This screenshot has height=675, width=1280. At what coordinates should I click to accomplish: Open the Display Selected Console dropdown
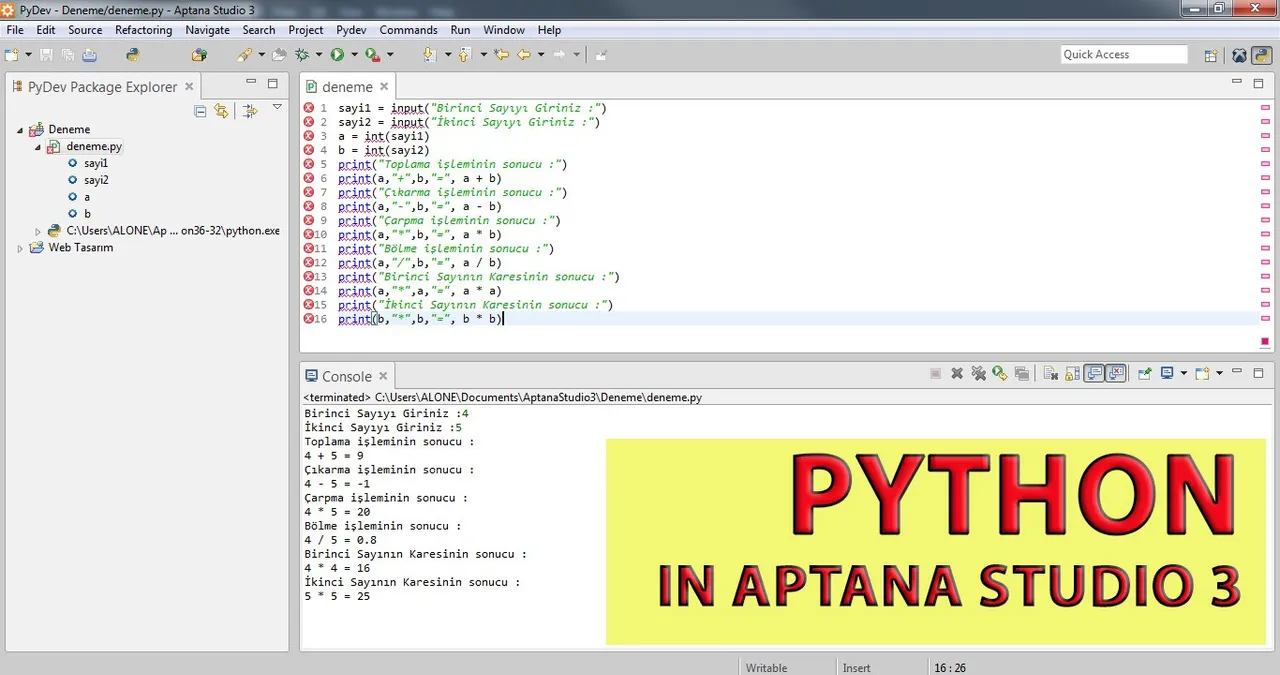1184,373
